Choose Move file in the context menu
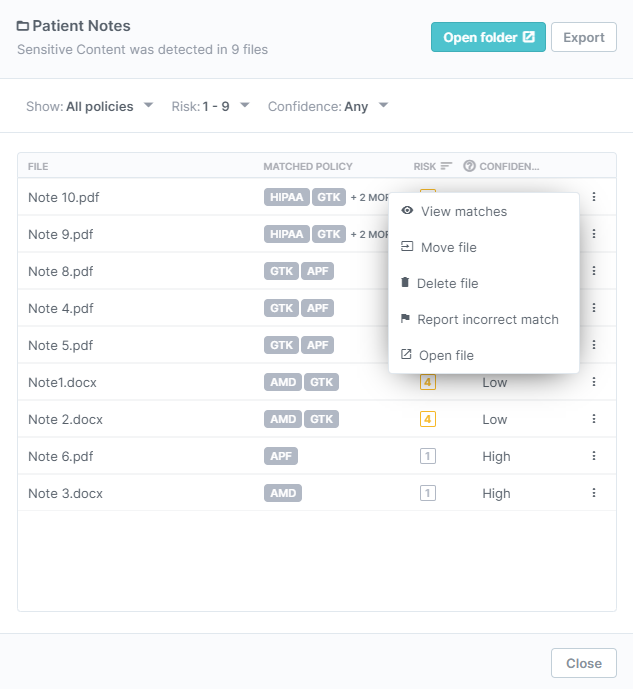The image size is (633, 689). coord(448,247)
